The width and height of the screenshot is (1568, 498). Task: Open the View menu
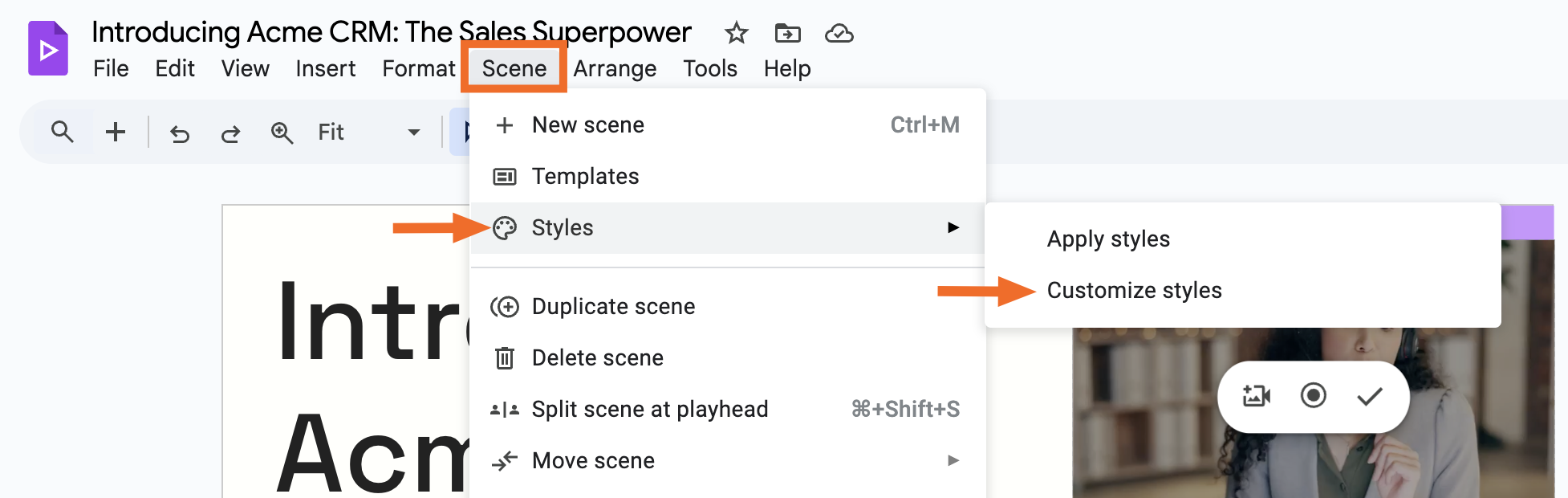pos(246,69)
